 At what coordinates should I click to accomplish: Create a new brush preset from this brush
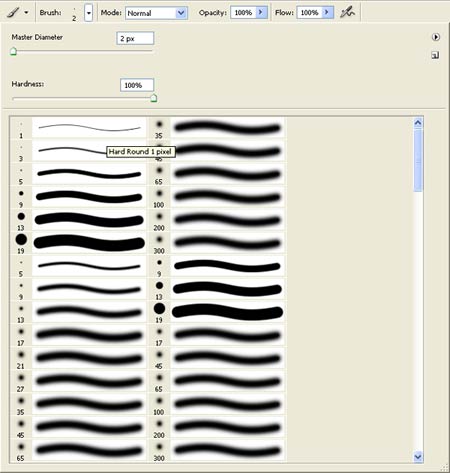pos(435,55)
